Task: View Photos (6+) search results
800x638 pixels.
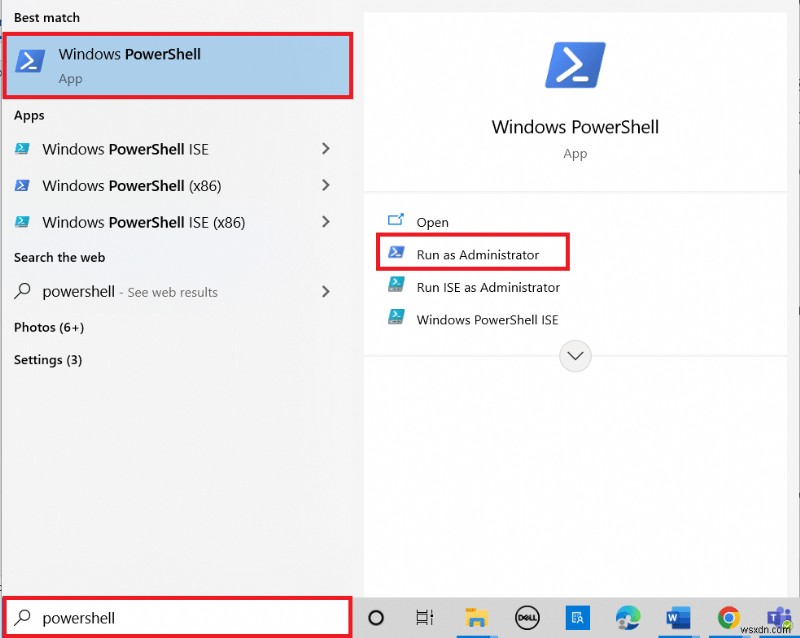Action: (x=48, y=327)
